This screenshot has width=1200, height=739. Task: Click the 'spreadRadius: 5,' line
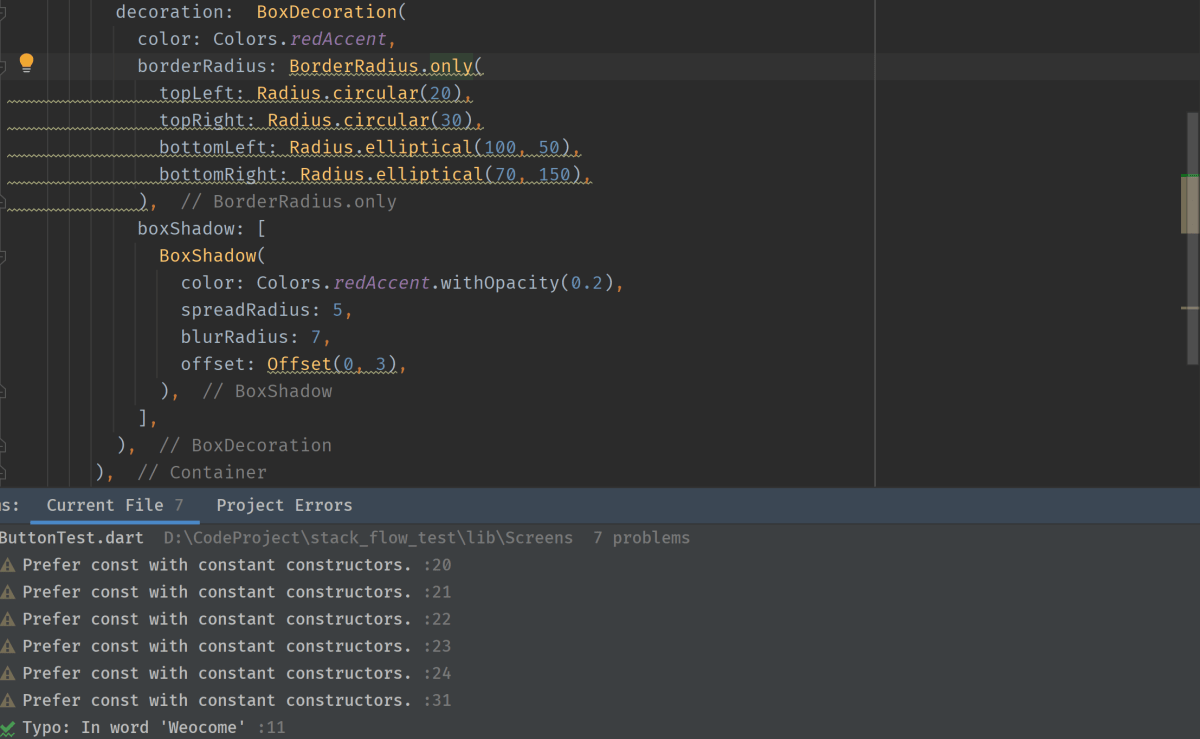(267, 310)
